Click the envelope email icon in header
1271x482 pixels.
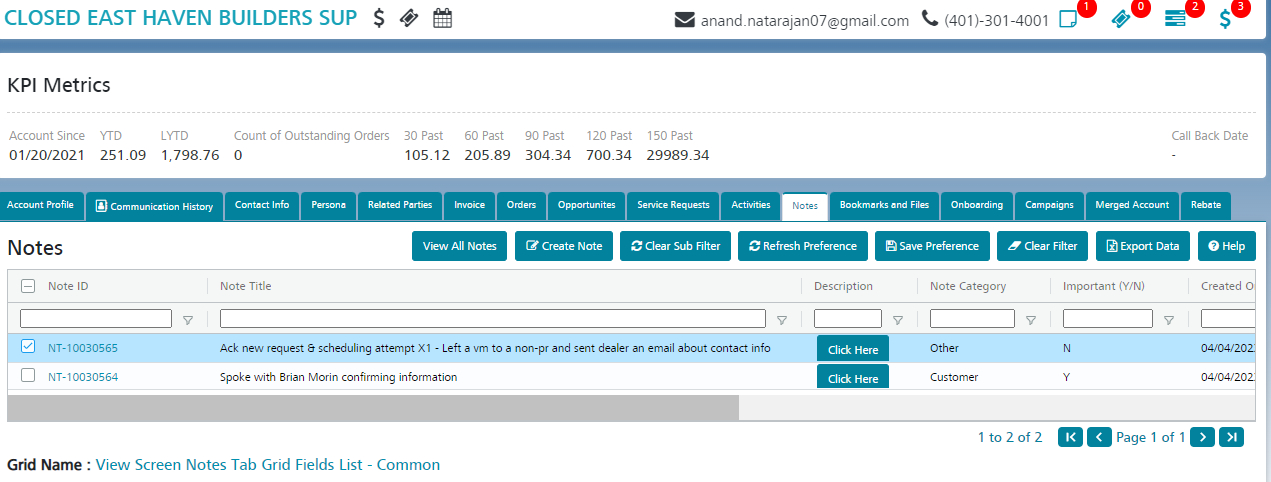click(x=685, y=19)
